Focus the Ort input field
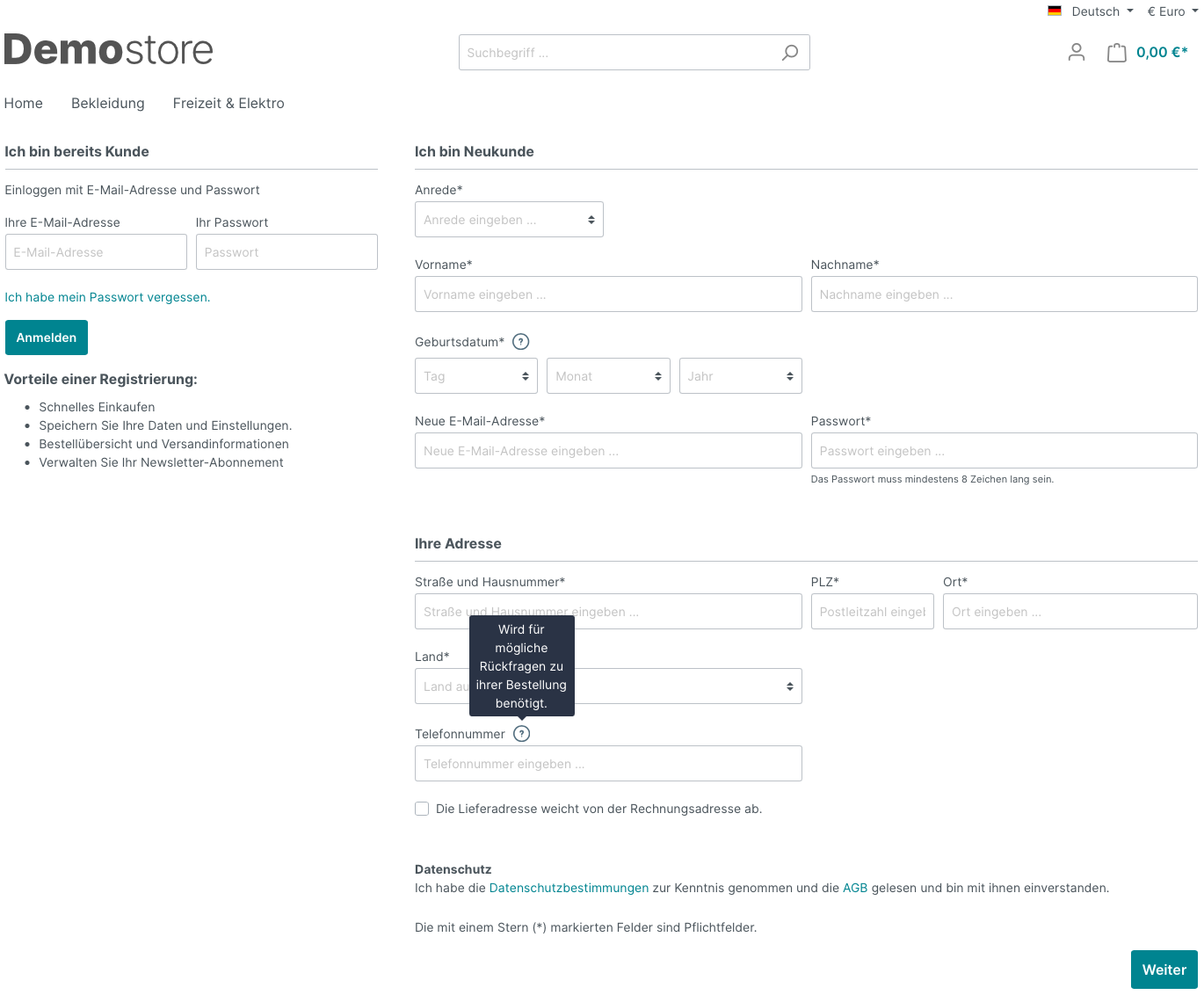The width and height of the screenshot is (1204, 995). coord(1070,612)
